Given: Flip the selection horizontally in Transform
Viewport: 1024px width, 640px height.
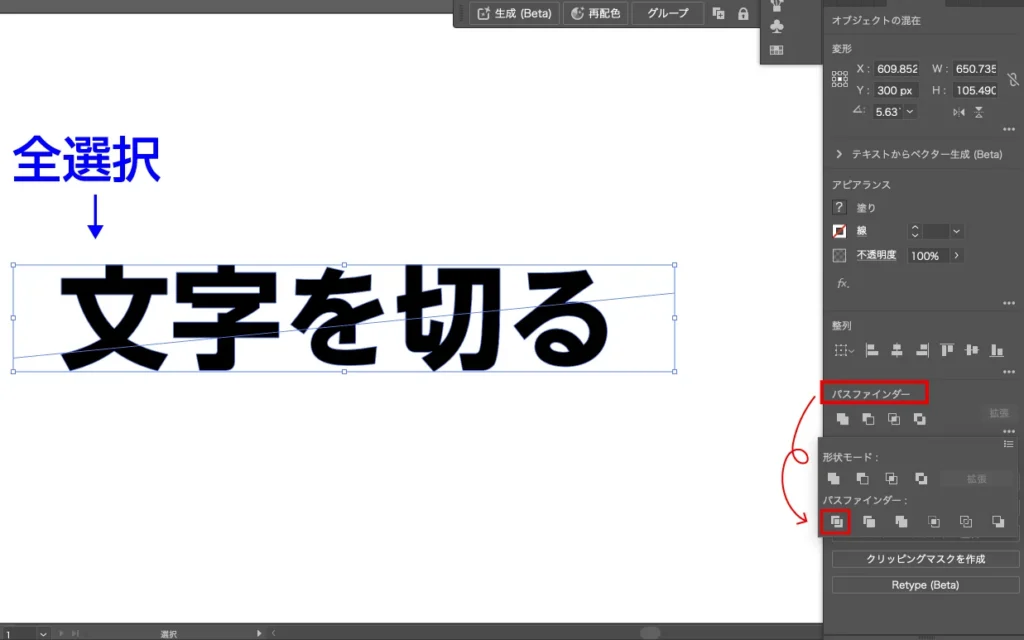Looking at the screenshot, I should click(959, 112).
